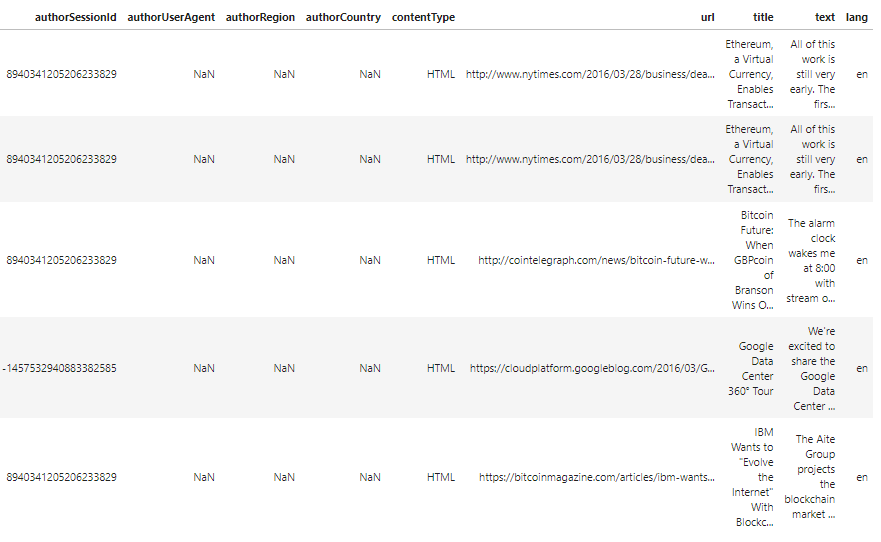Click the HTML cell in the Google Data Center row

click(441, 368)
